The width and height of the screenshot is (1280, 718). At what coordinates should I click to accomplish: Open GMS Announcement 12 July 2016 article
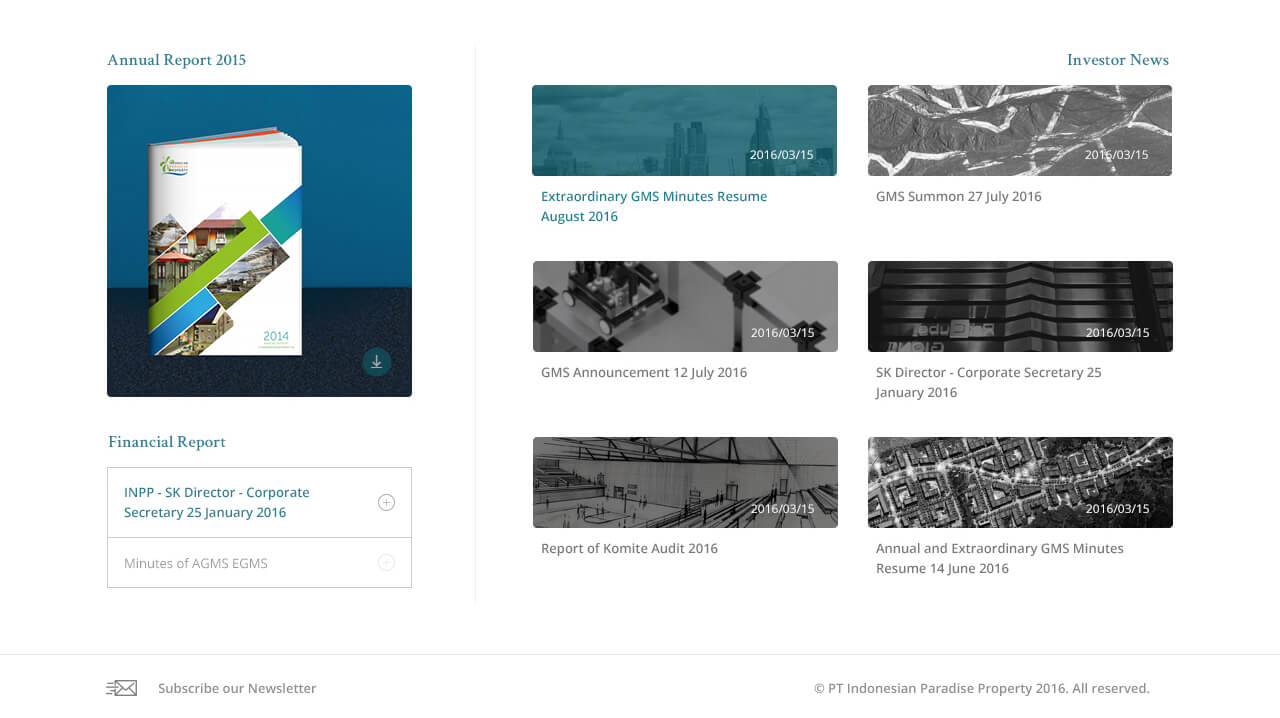[x=643, y=372]
